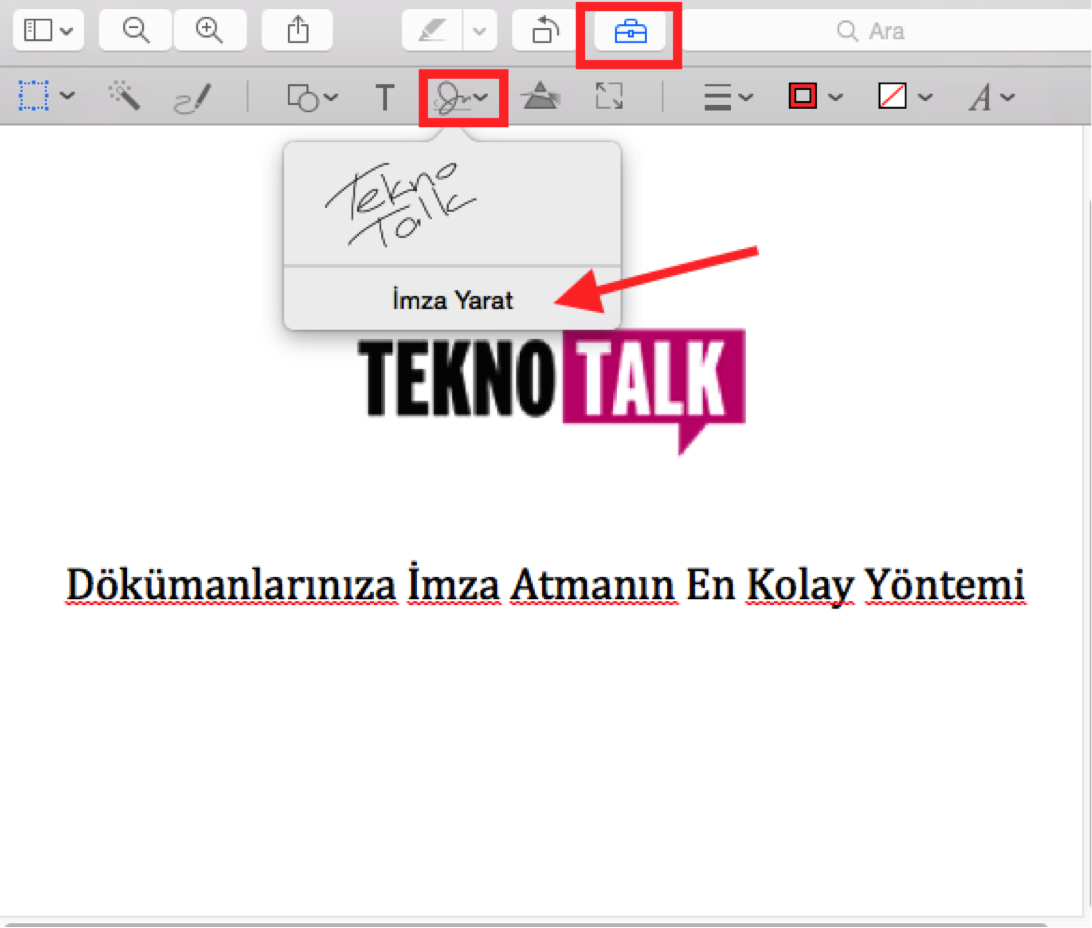The image size is (1092, 928).
Task: Click the Ara search field
Action: pos(884,31)
